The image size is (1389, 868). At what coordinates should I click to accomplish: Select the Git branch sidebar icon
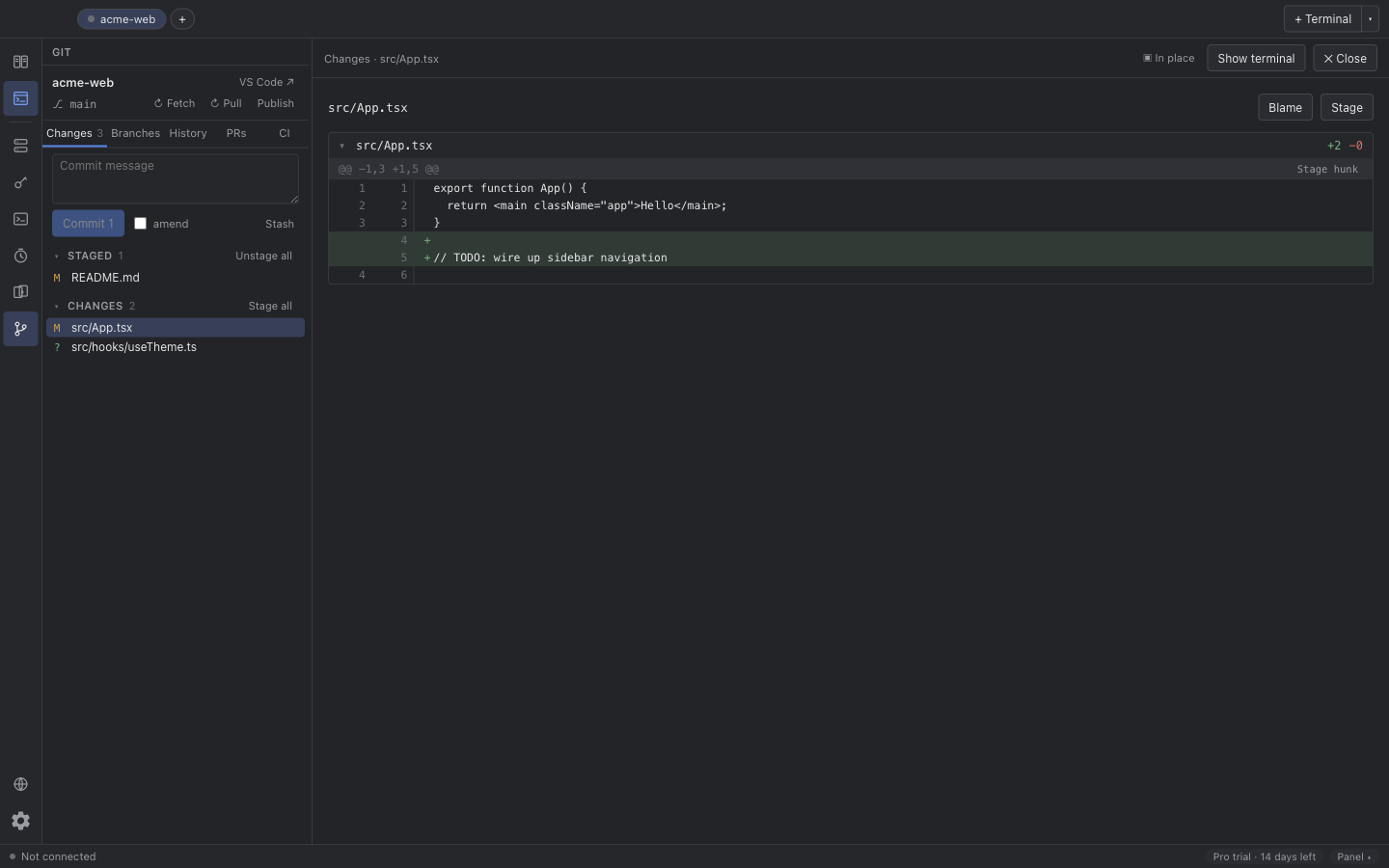coord(20,329)
